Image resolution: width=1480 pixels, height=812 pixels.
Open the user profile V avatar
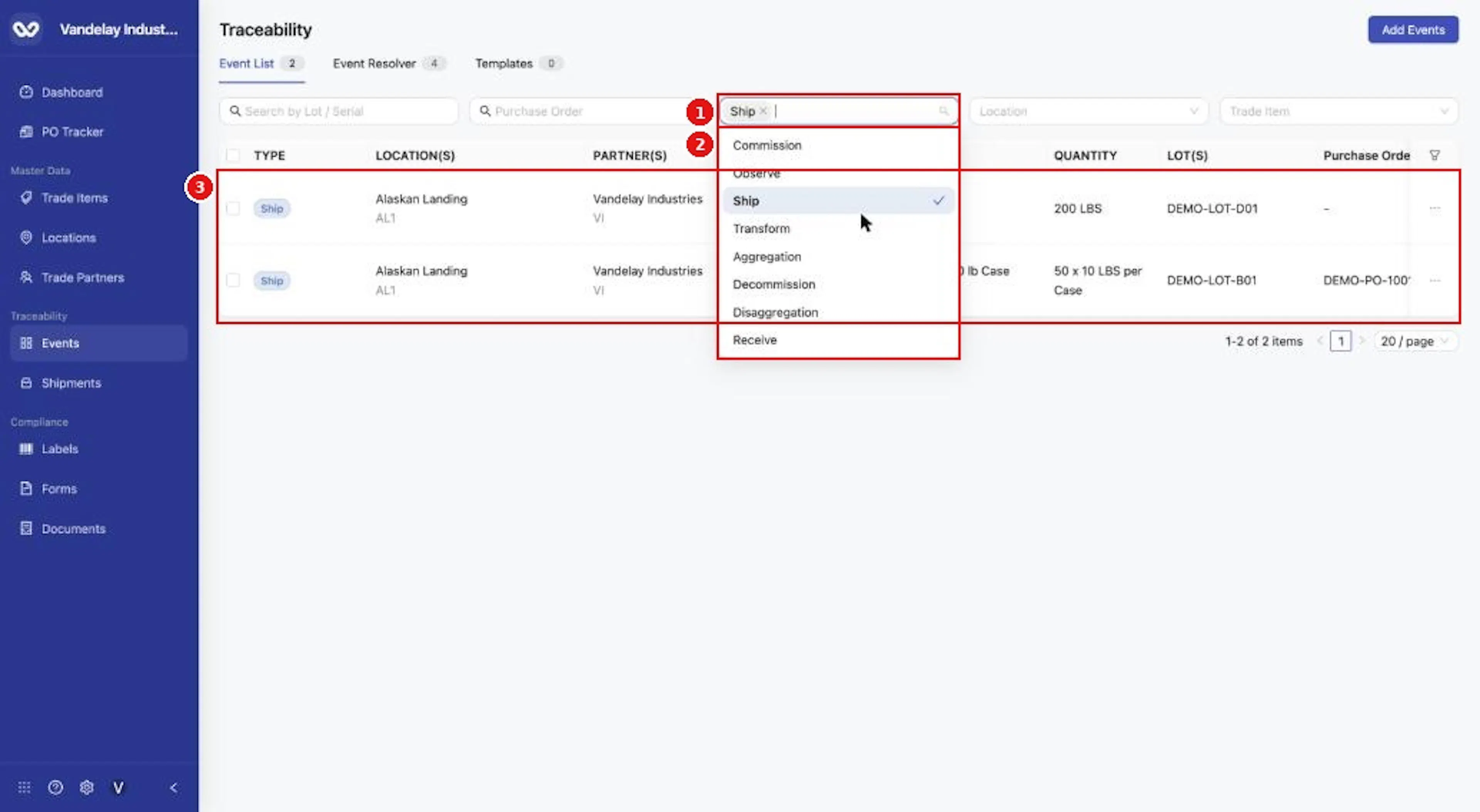point(118,787)
